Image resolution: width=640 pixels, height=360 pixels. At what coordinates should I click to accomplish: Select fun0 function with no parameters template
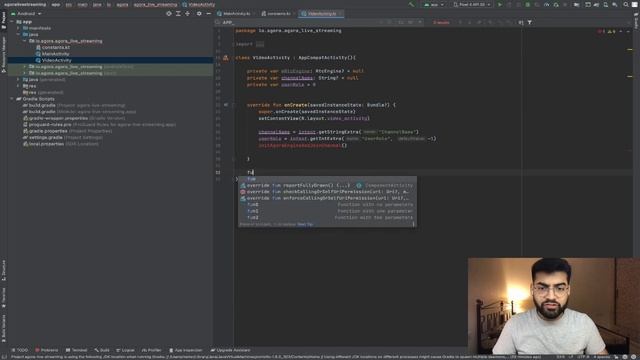tap(327, 204)
